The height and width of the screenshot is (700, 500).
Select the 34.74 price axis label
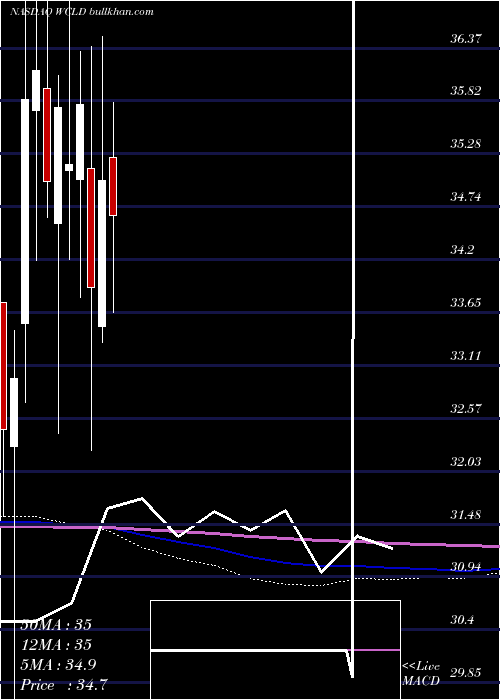[x=466, y=196]
